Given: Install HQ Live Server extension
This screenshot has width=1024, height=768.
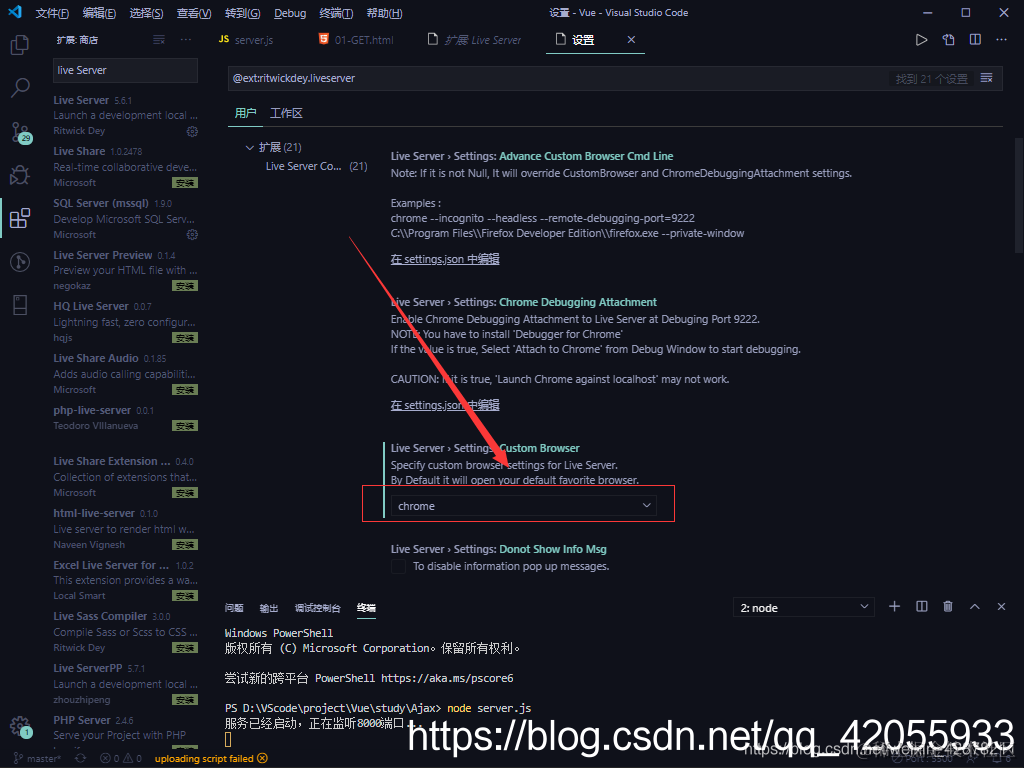Looking at the screenshot, I should click(x=185, y=338).
